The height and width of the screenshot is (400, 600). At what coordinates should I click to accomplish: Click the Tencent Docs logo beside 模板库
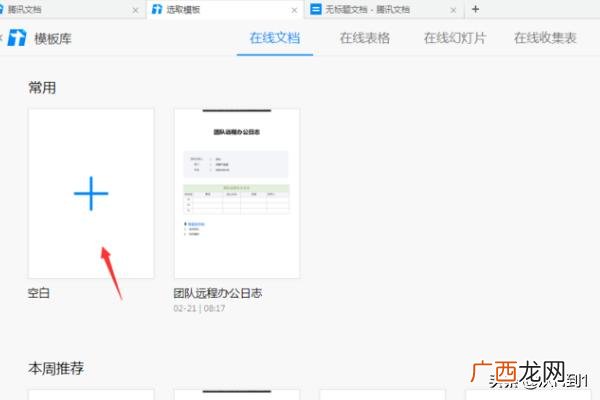point(17,38)
